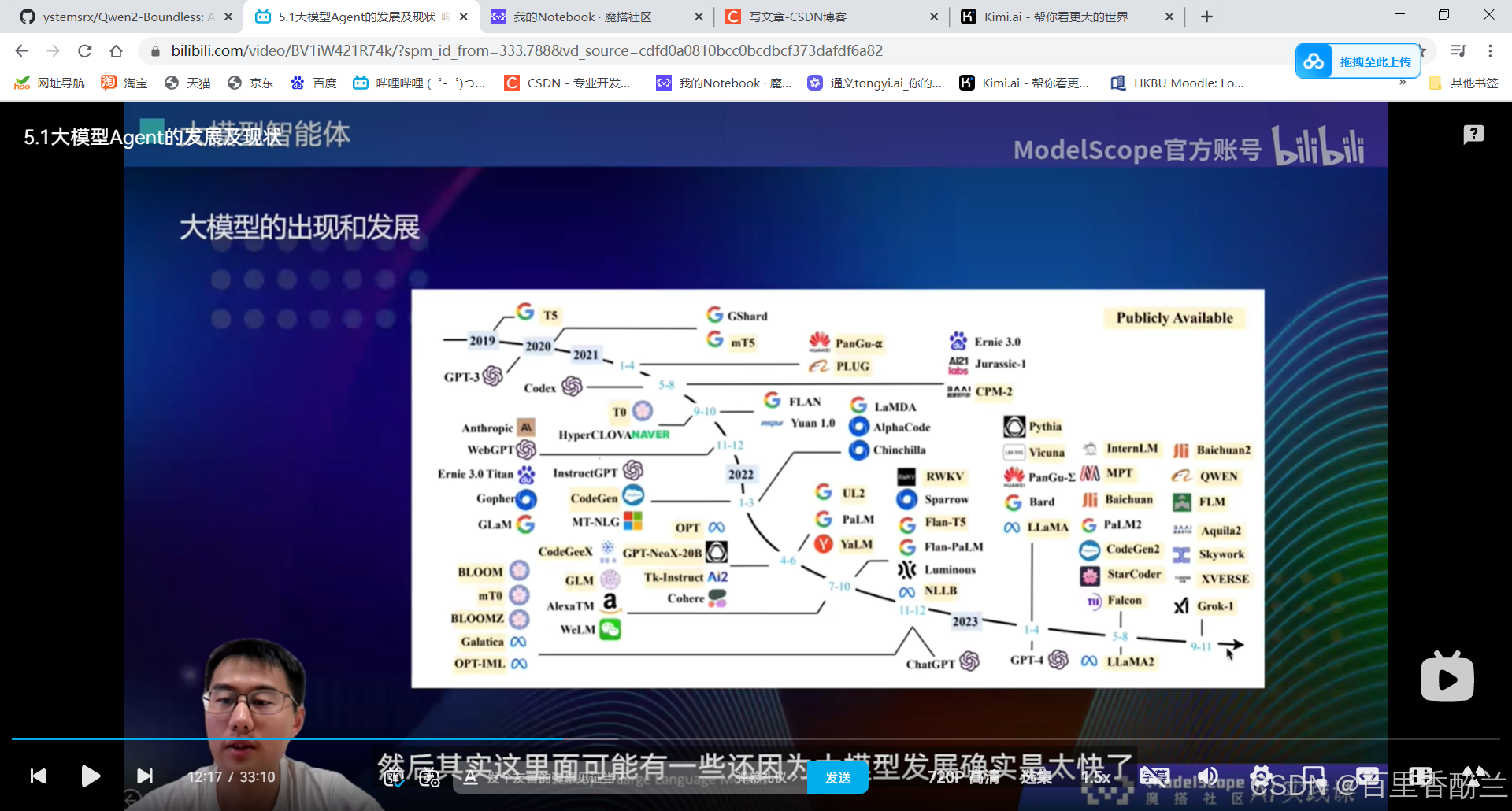
Task: Open the 通义tongyi.ai bookmark
Action: (875, 83)
